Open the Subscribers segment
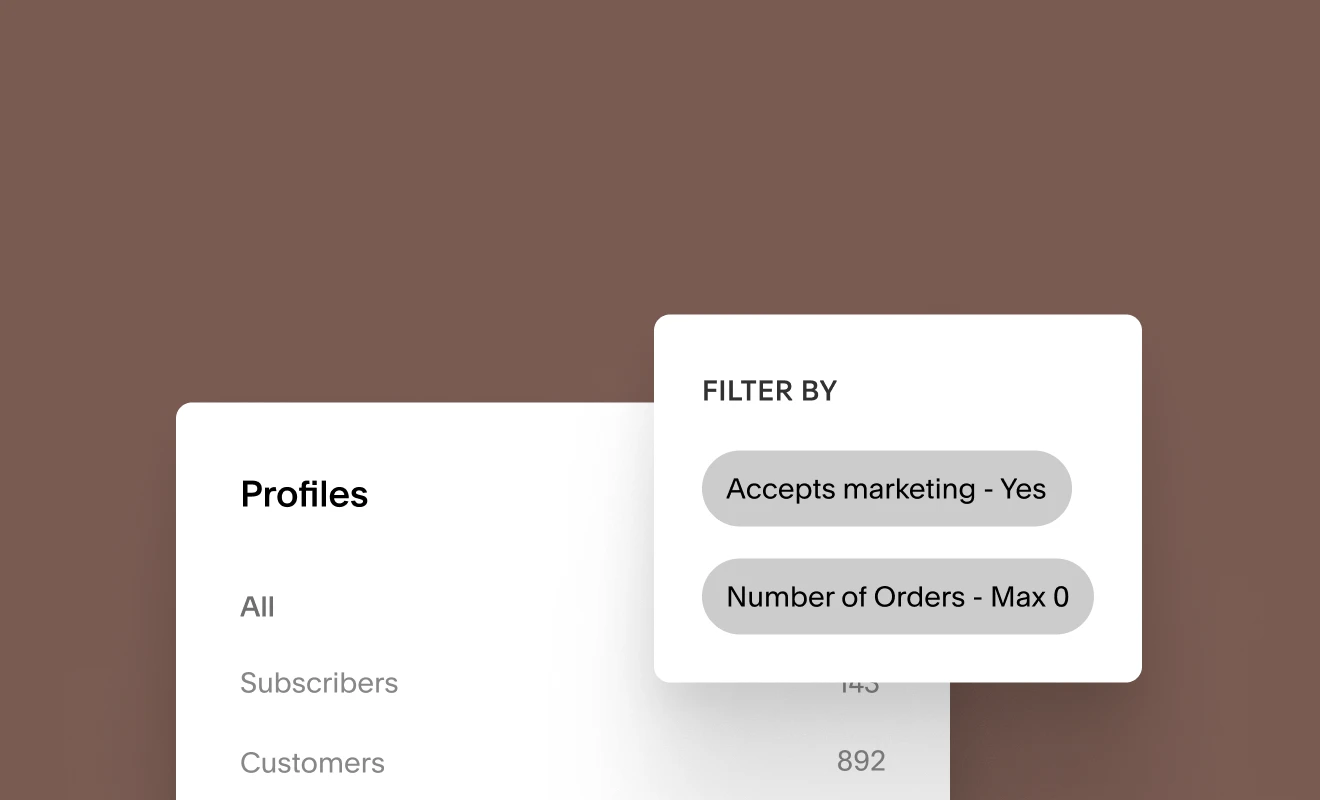1320x800 pixels. (x=319, y=683)
